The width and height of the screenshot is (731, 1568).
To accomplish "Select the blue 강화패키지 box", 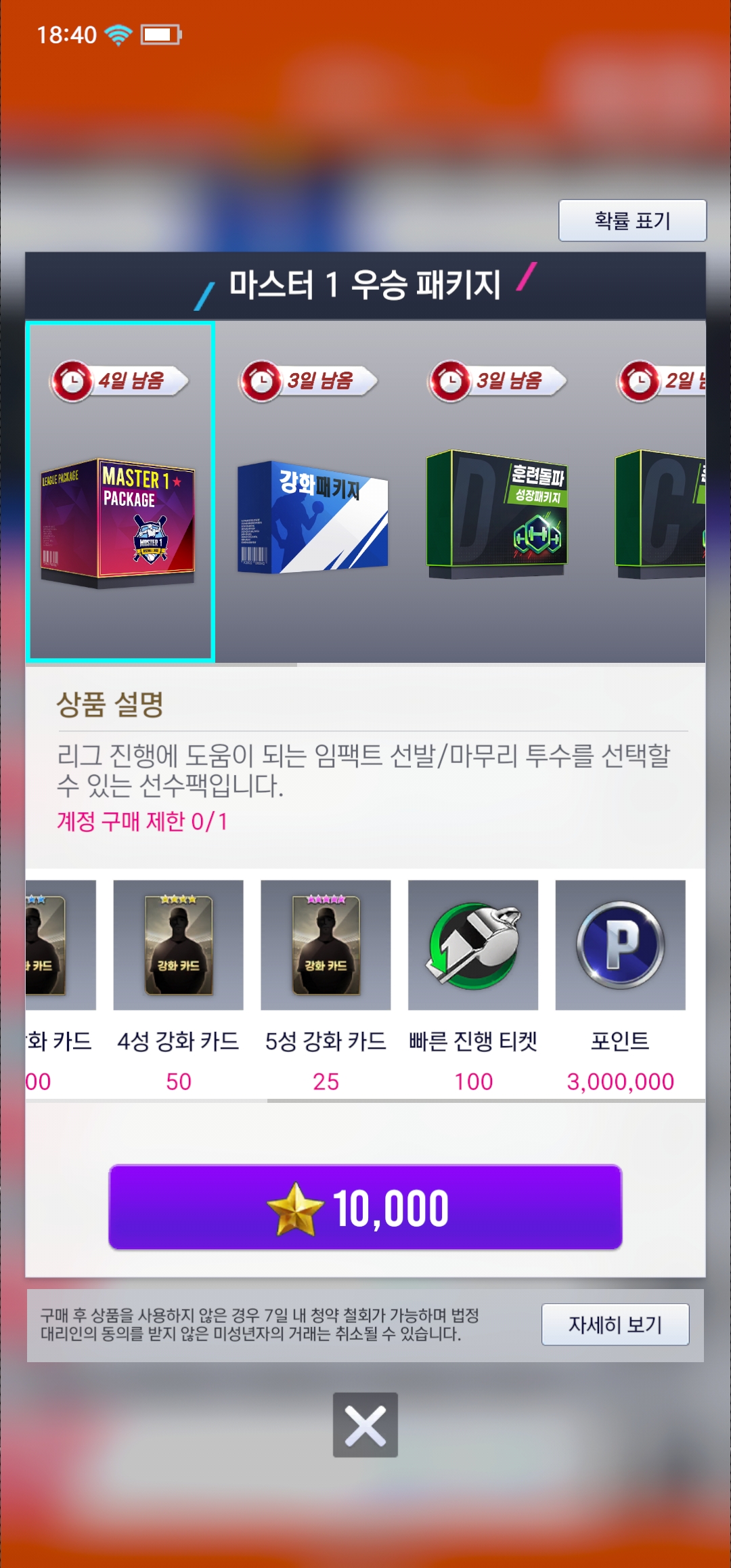I will (x=313, y=517).
